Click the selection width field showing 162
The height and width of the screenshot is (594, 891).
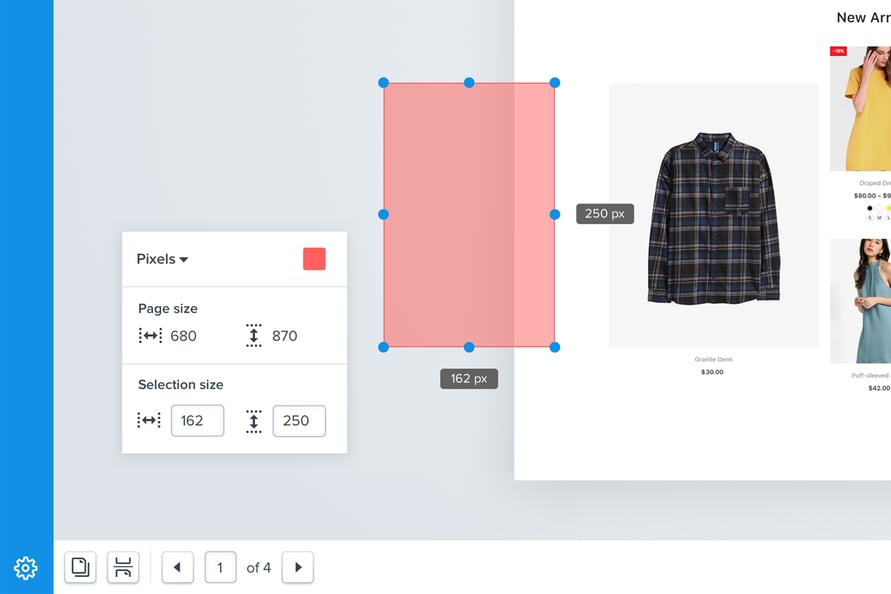tap(197, 421)
